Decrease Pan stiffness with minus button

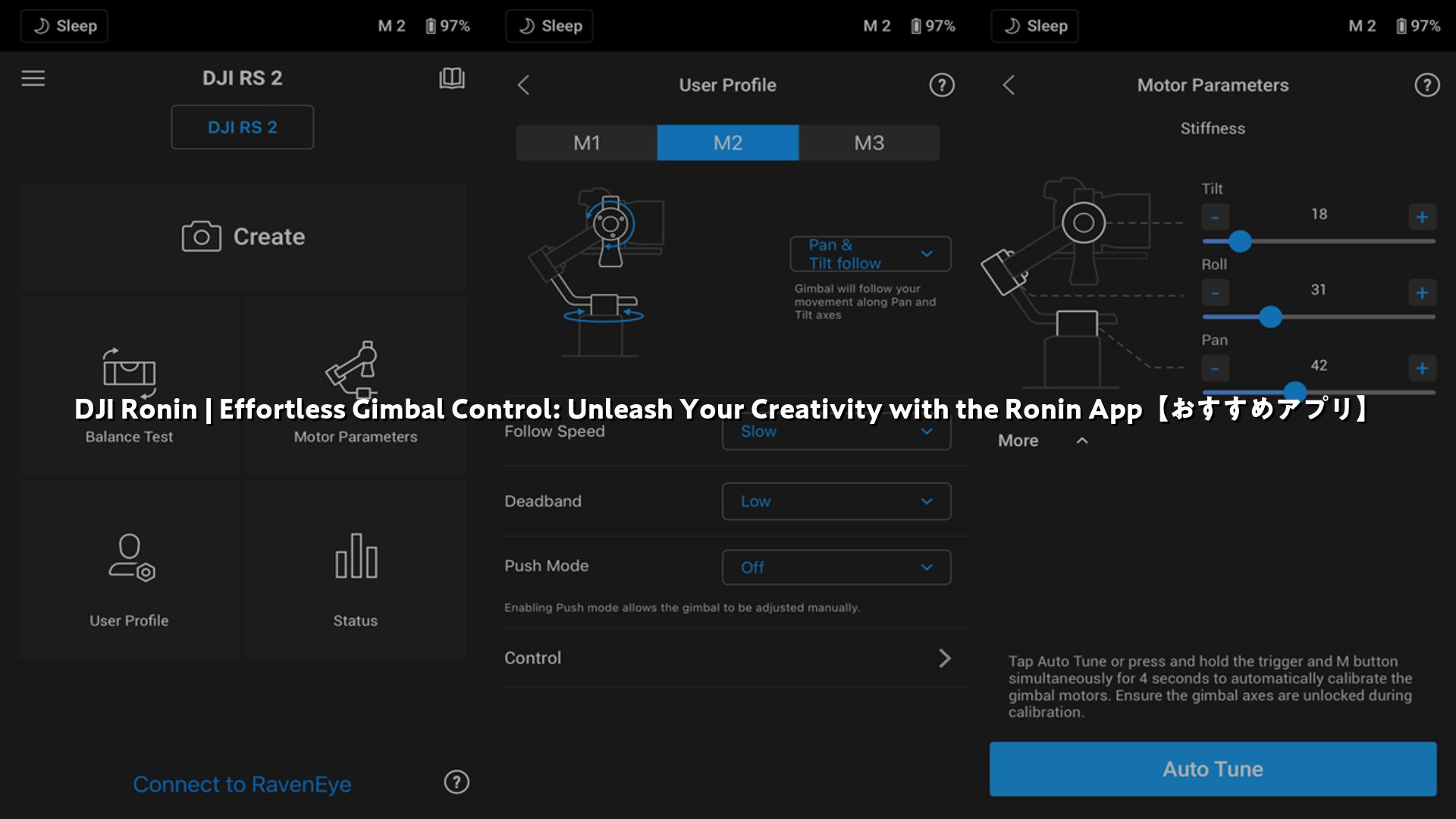point(1215,369)
